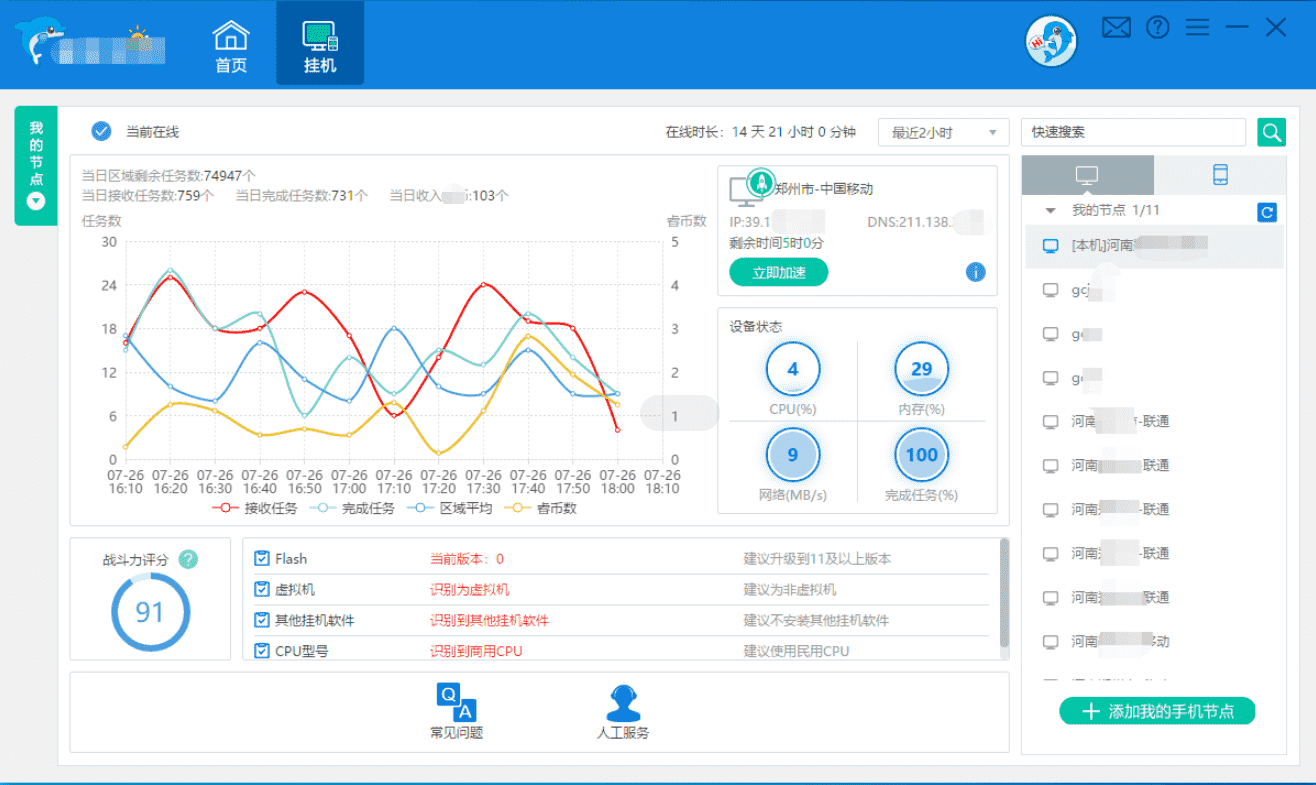
Task: Click the help icon next to 战斗力评分
Action: click(188, 560)
